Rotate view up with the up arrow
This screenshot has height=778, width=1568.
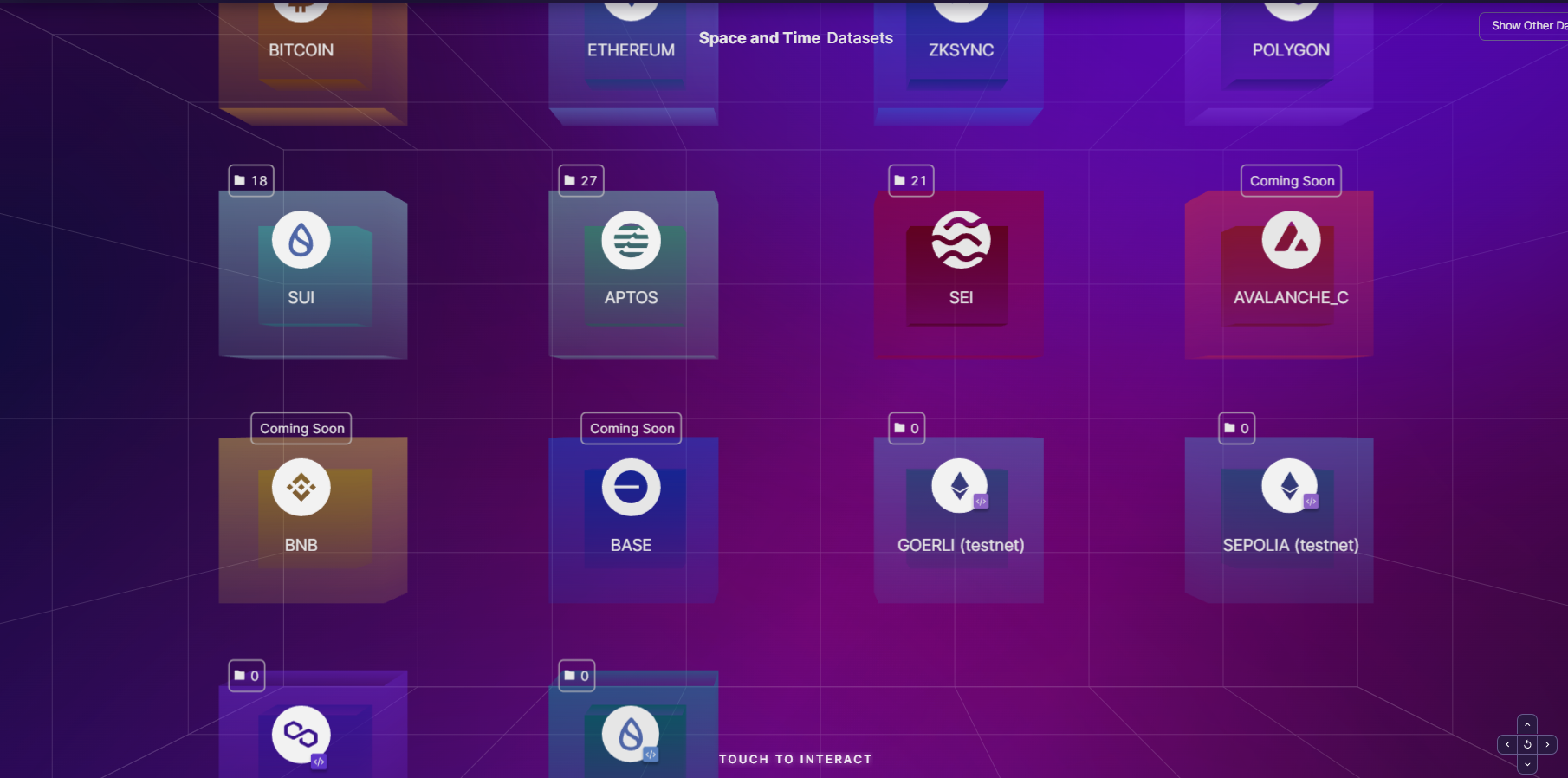(x=1527, y=724)
